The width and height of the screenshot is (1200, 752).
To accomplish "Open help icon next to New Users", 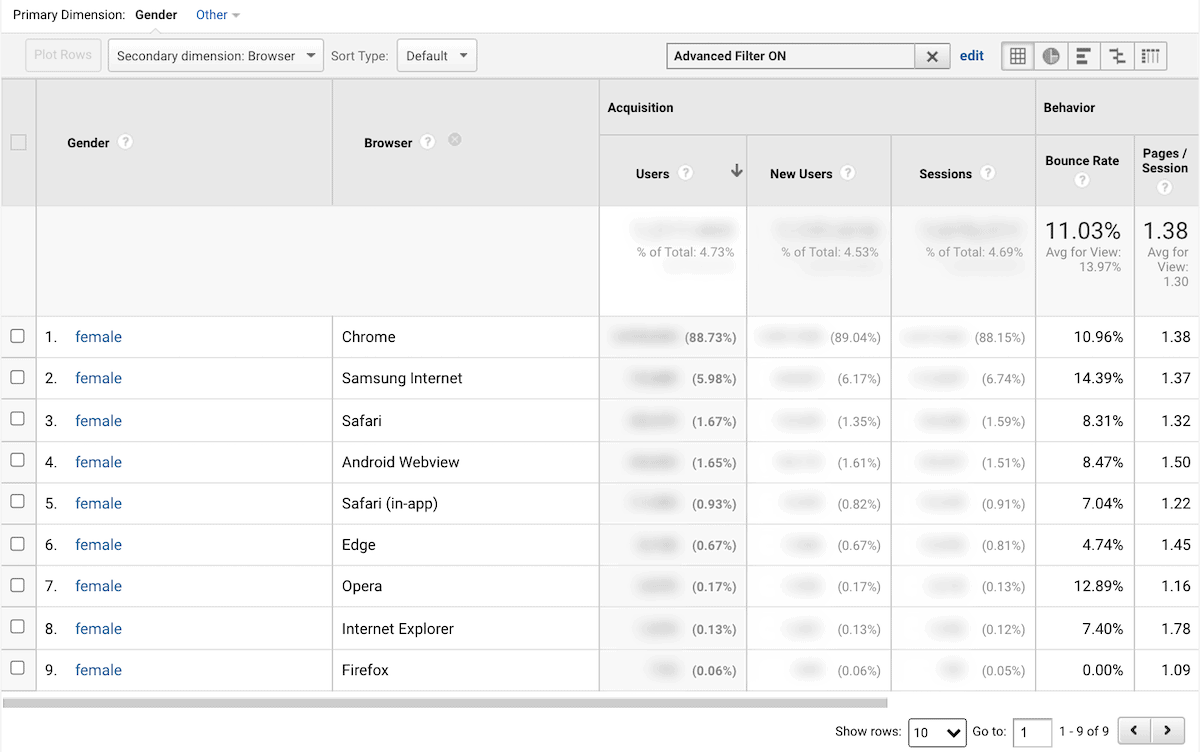I will tap(848, 173).
